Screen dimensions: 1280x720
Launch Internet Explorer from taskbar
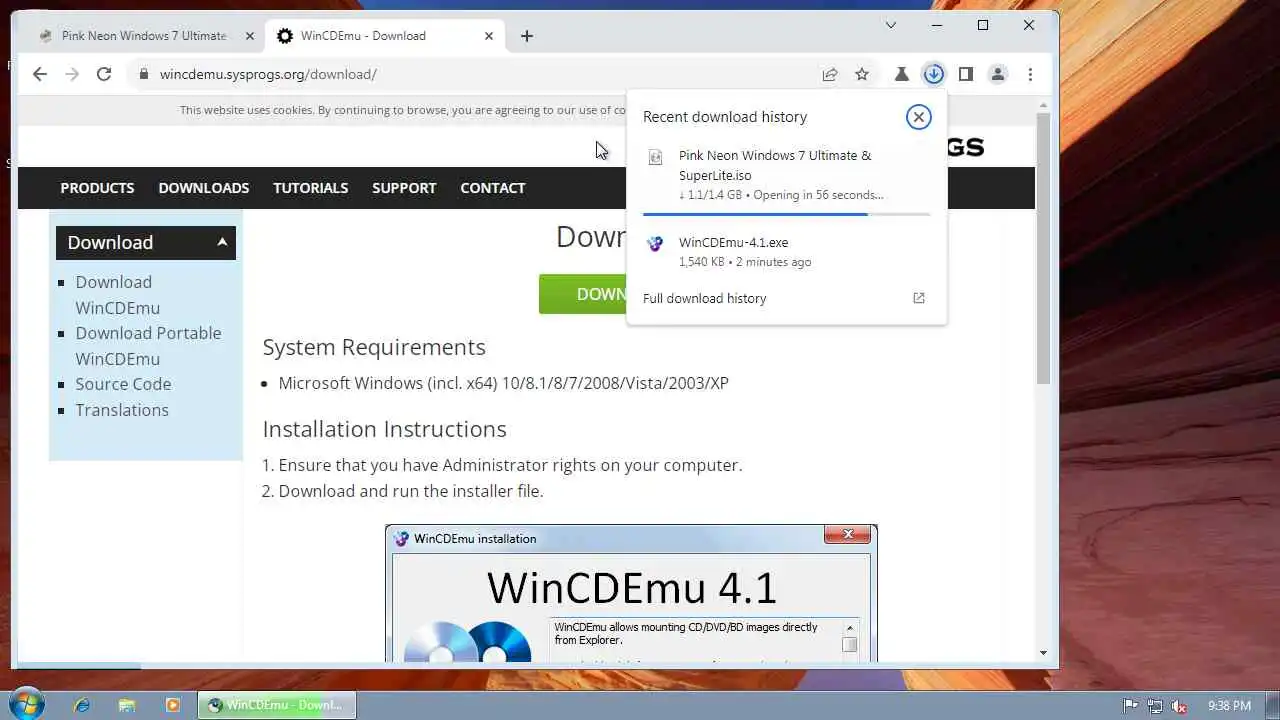coord(82,705)
